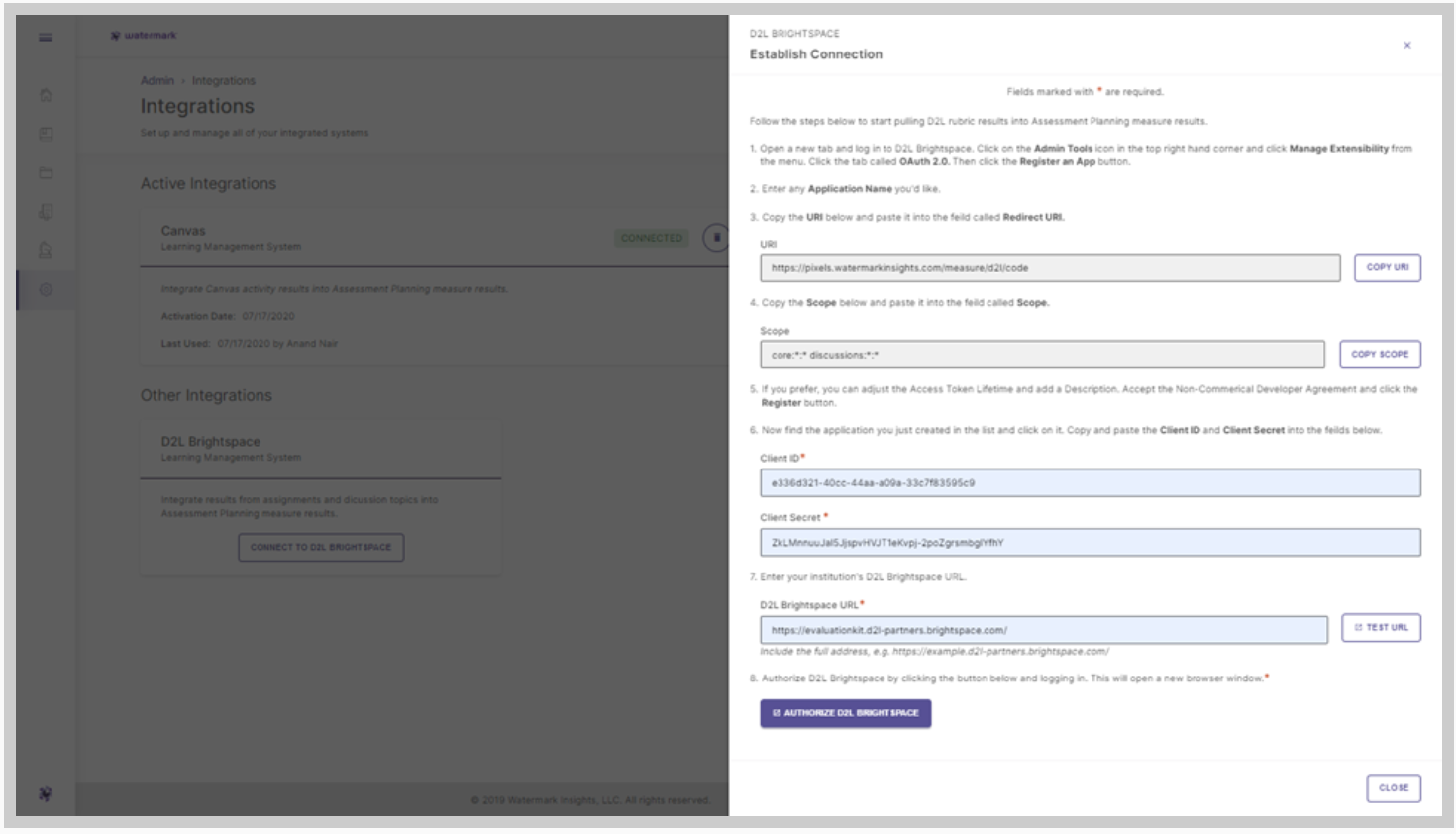
Task: Click the D2L Brightspace URL input field
Action: pos(1044,630)
